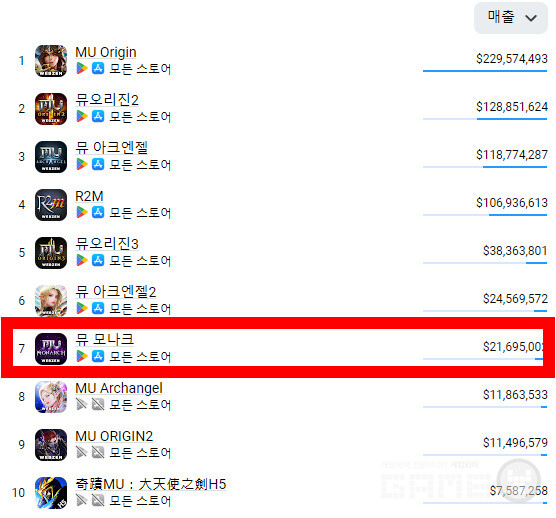Click the 뮤 모나크 app icon

pos(51,349)
